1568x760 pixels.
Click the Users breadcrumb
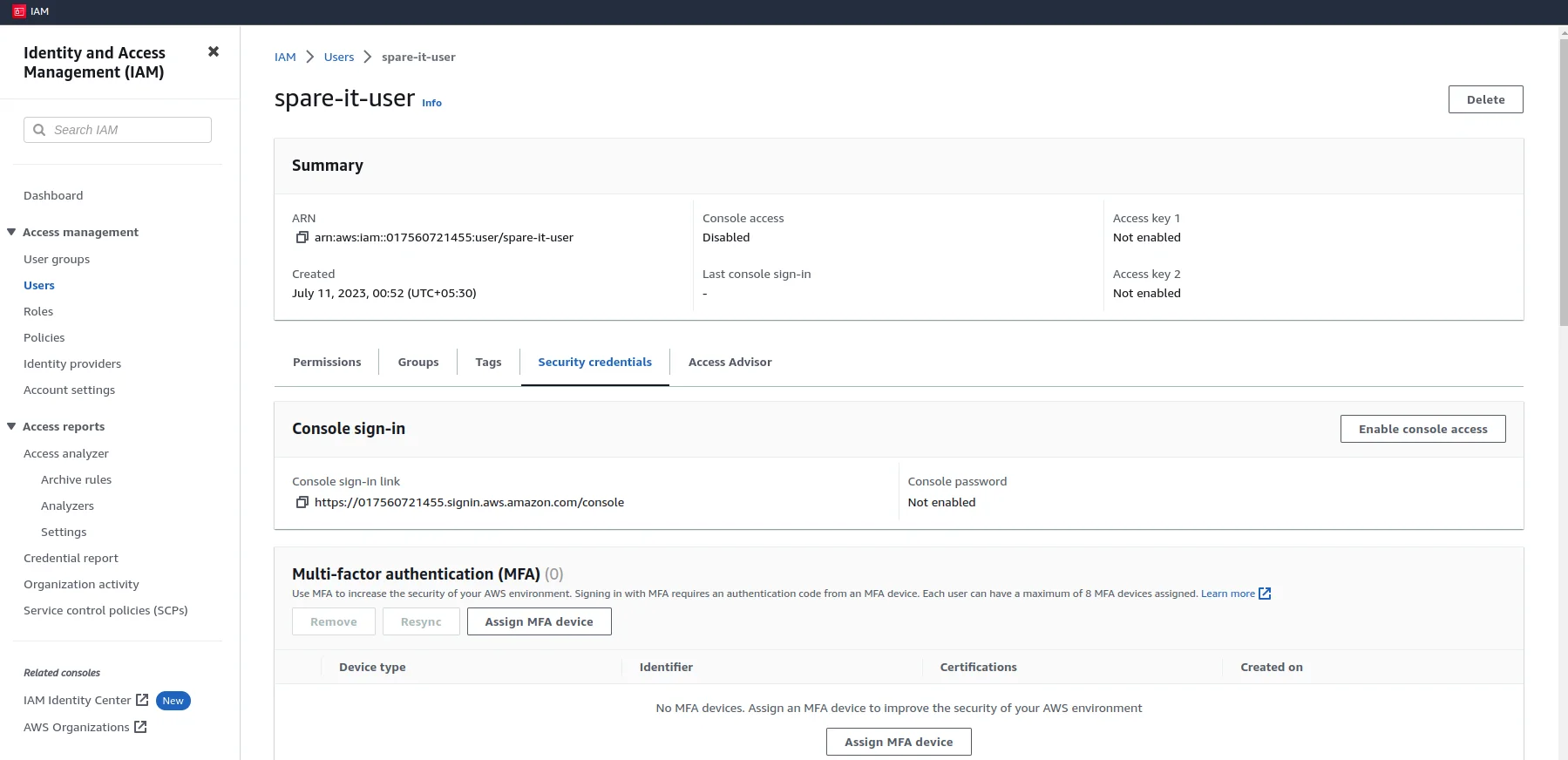(339, 57)
